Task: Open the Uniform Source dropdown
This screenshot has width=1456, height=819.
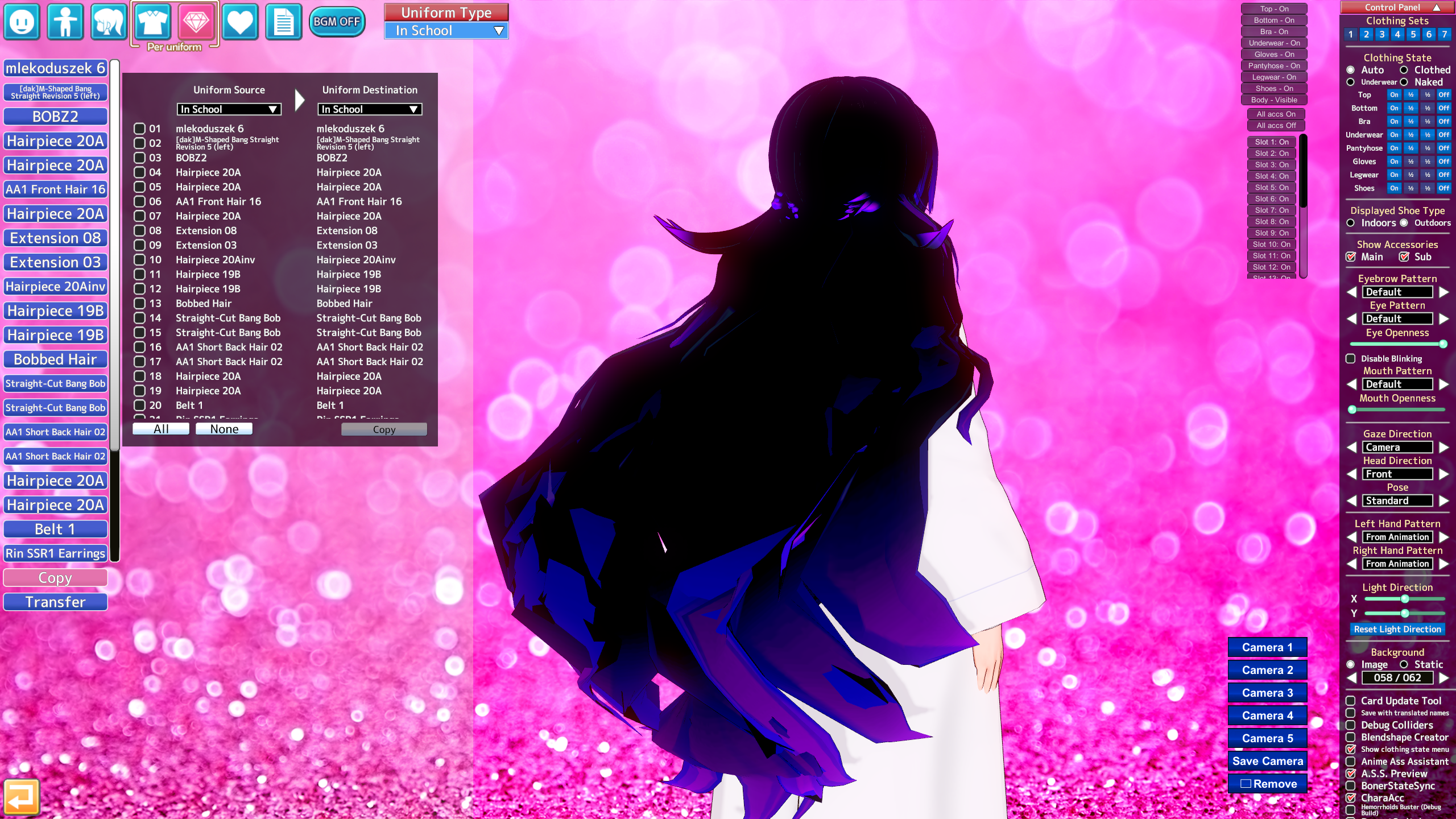Action: click(229, 109)
